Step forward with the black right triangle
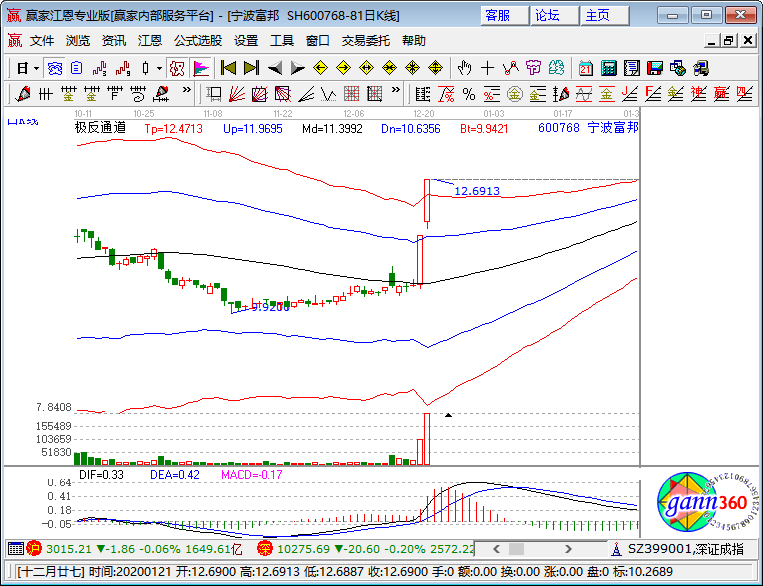 click(297, 68)
